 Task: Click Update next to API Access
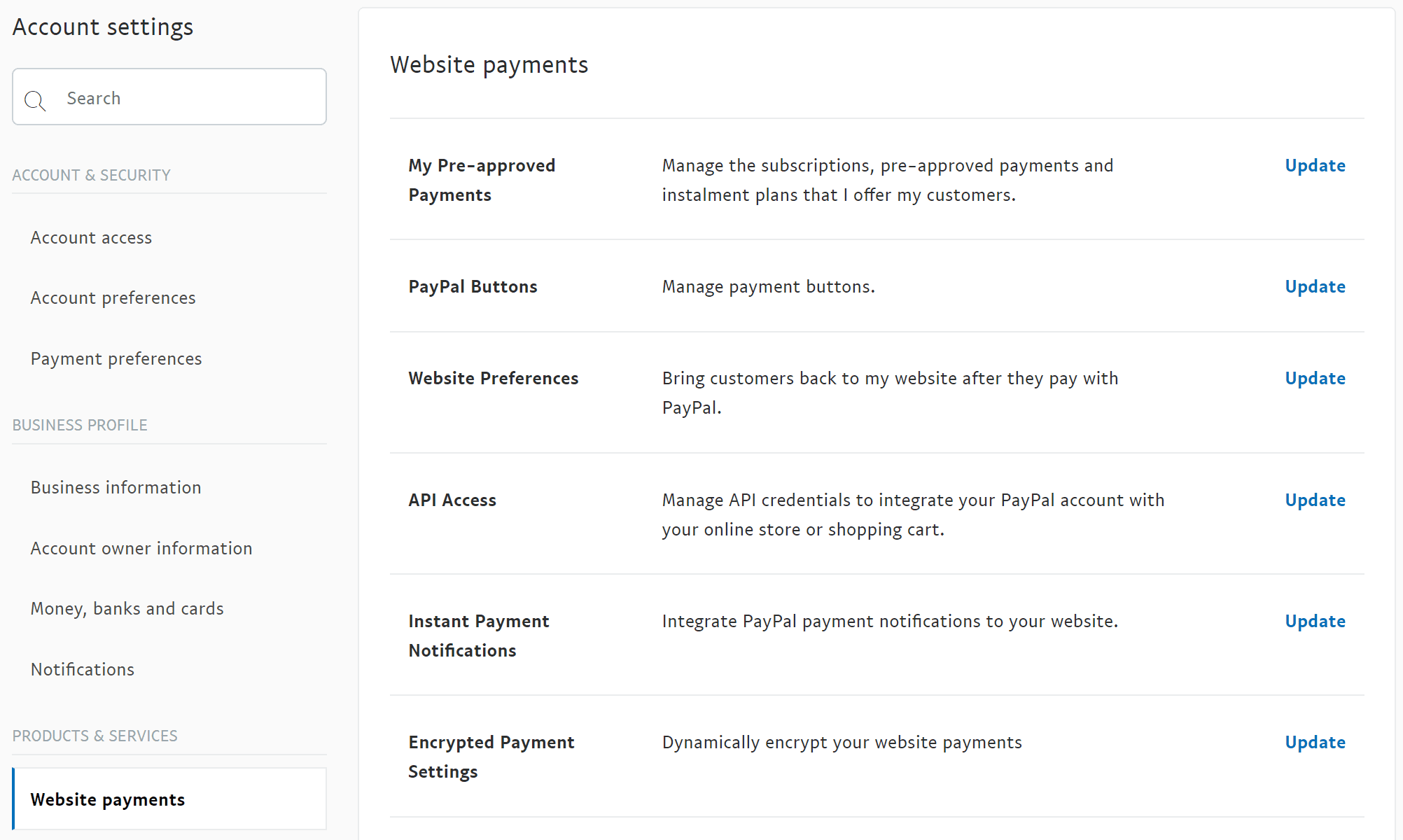coord(1315,500)
